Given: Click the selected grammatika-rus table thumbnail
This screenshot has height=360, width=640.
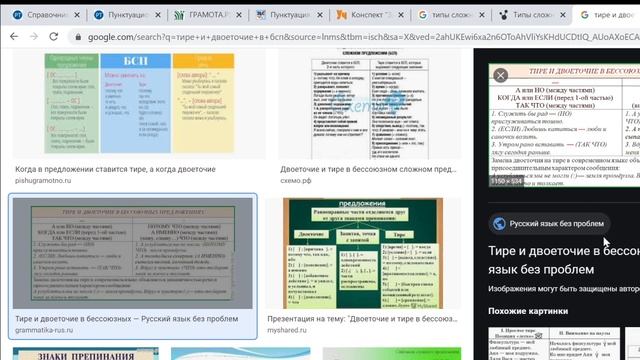Looking at the screenshot, I should 133,253.
